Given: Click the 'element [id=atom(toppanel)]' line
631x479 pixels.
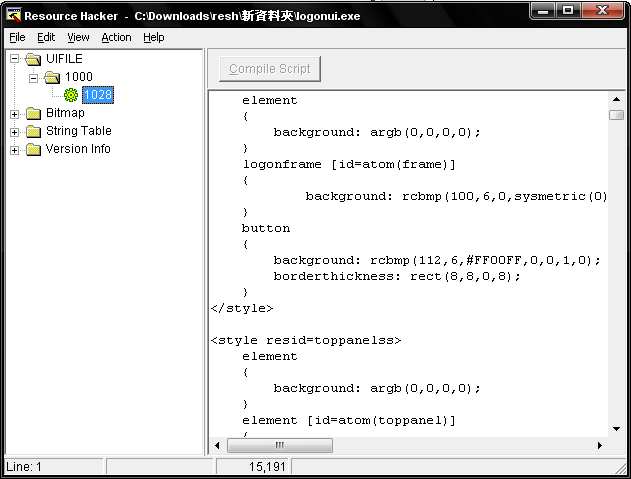Looking at the screenshot, I should point(348,421).
